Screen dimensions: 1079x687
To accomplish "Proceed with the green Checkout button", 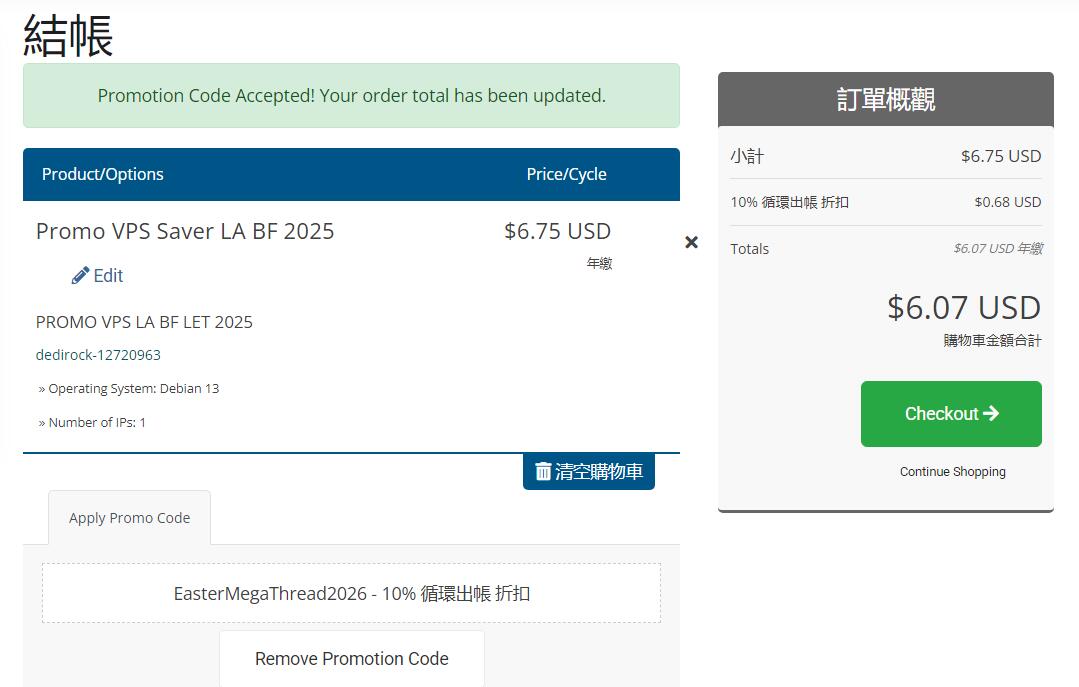I will (950, 413).
